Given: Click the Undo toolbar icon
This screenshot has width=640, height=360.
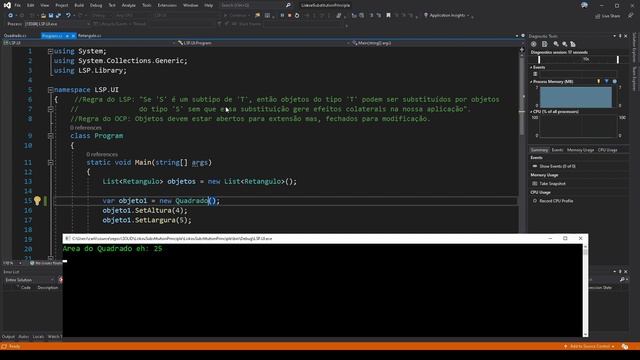Looking at the screenshot, I should point(68,16).
